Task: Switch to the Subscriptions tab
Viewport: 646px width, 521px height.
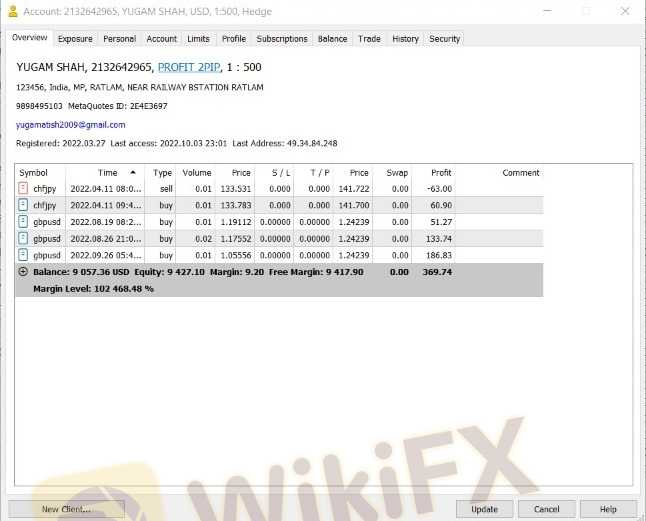Action: (x=282, y=39)
